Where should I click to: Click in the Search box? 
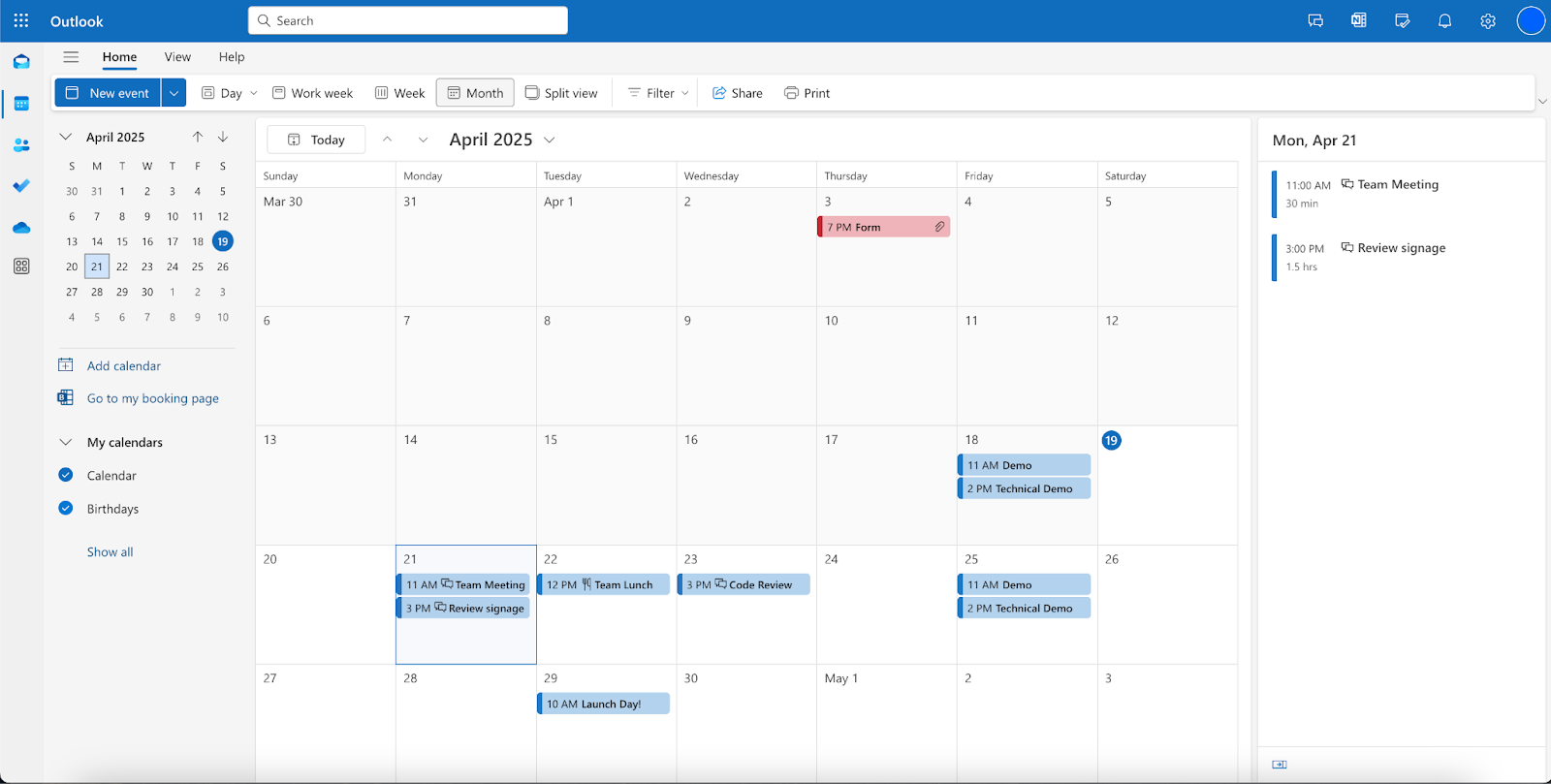[408, 20]
